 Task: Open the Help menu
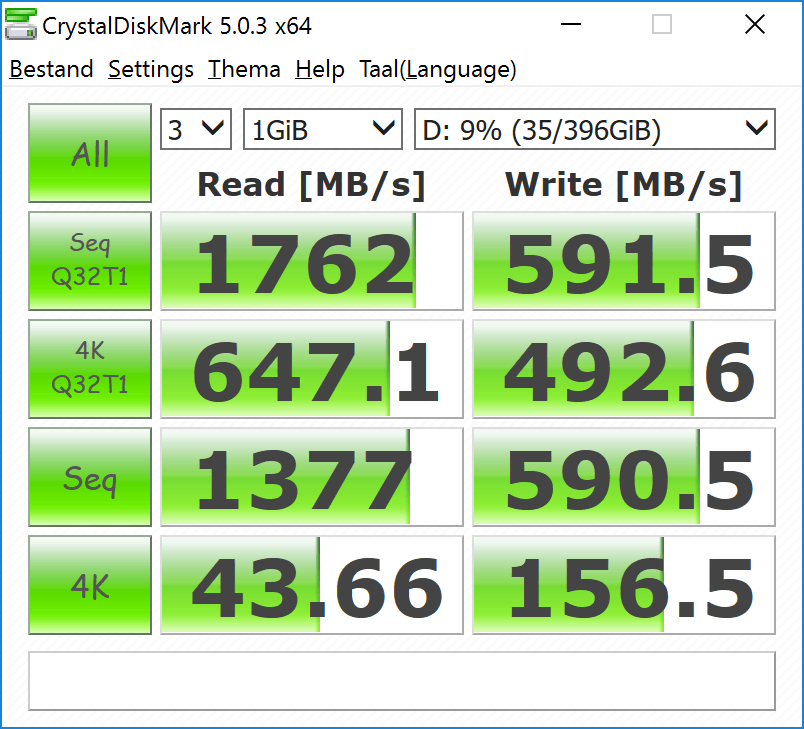tap(319, 69)
